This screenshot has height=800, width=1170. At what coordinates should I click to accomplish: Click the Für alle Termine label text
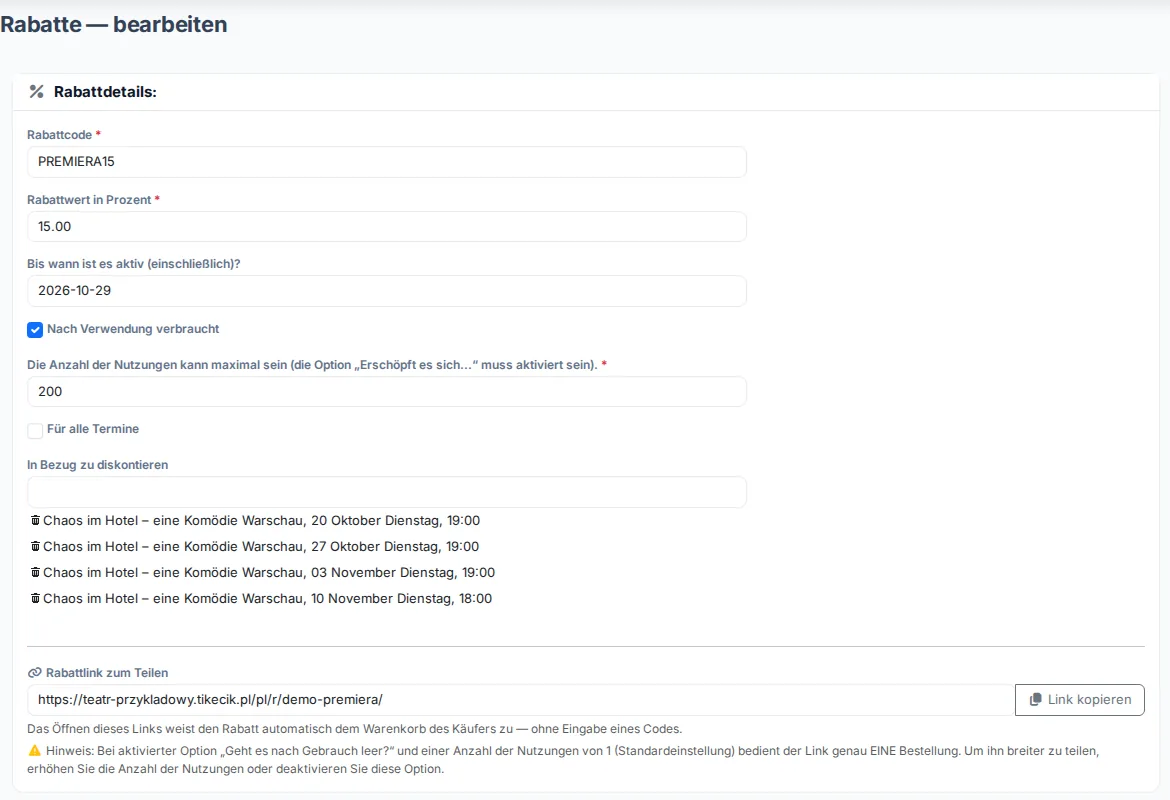pyautogui.click(x=93, y=429)
